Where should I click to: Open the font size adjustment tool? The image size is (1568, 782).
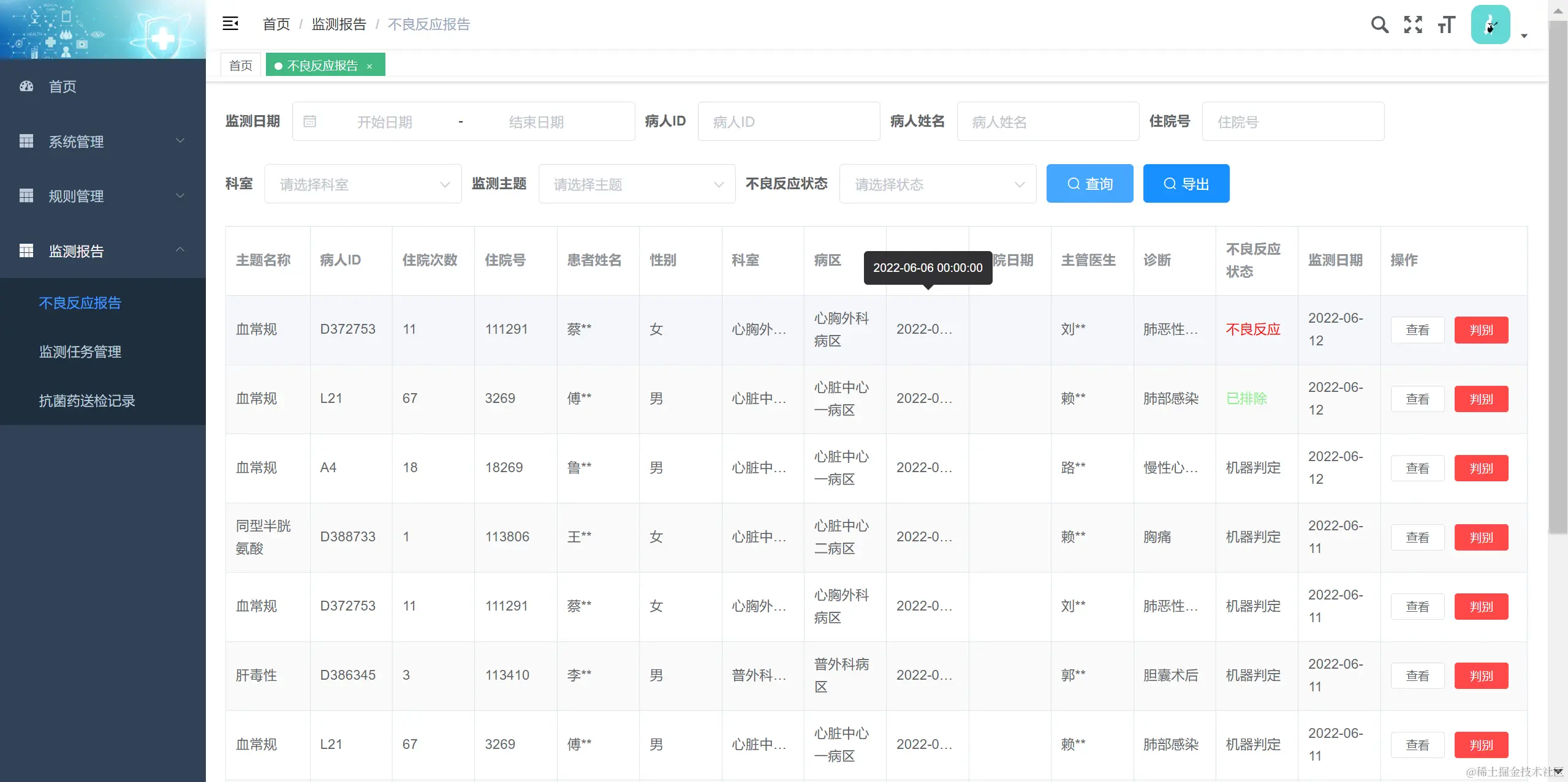[1446, 24]
